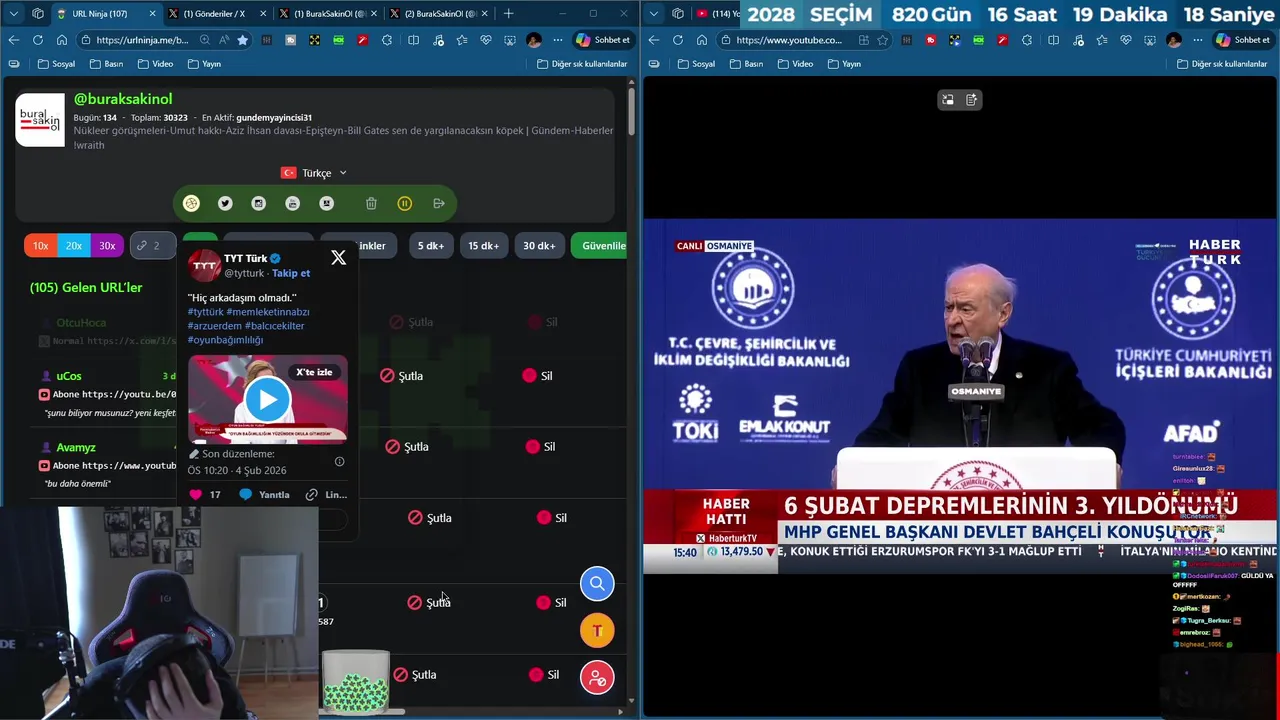
Task: Open left browser extensions puzzle icon
Action: pos(389,40)
